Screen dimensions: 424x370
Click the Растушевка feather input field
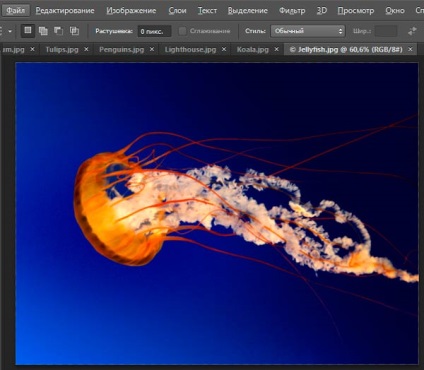(154, 31)
